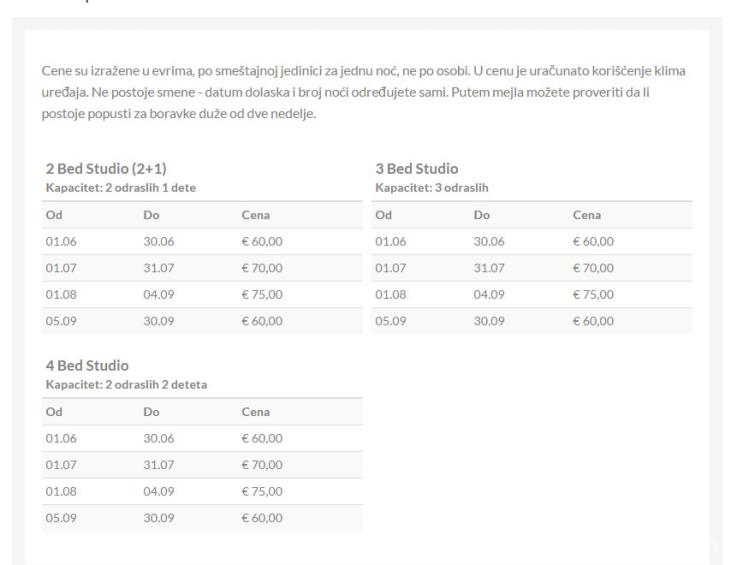This screenshot has height=565, width=731.
Task: Select the Do column header in 4 Bed Studio table
Action: [x=152, y=412]
